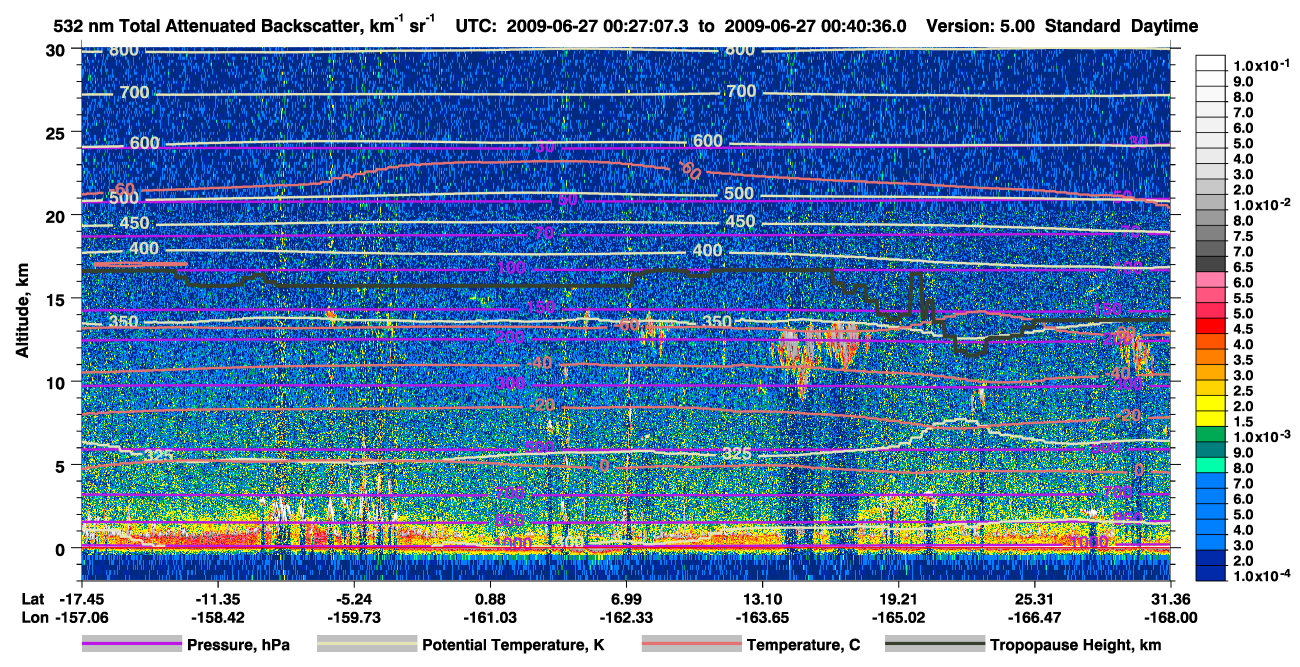Click latitude value 25.31

point(1035,599)
